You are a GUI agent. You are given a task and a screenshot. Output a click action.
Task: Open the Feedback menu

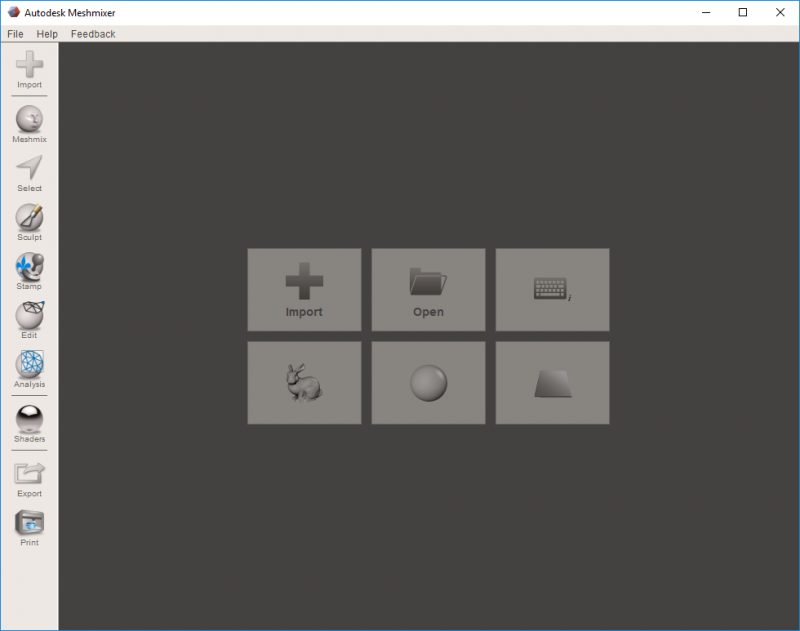[93, 34]
